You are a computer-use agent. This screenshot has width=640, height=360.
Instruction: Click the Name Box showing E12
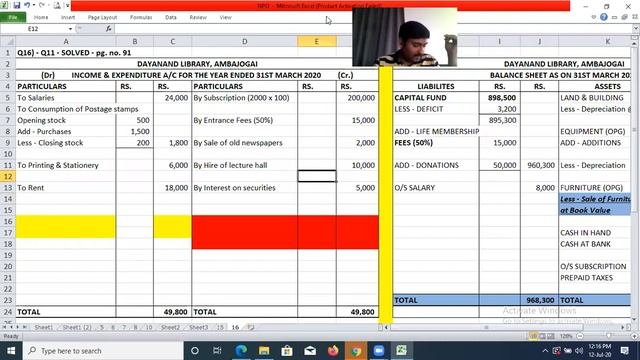click(33, 29)
